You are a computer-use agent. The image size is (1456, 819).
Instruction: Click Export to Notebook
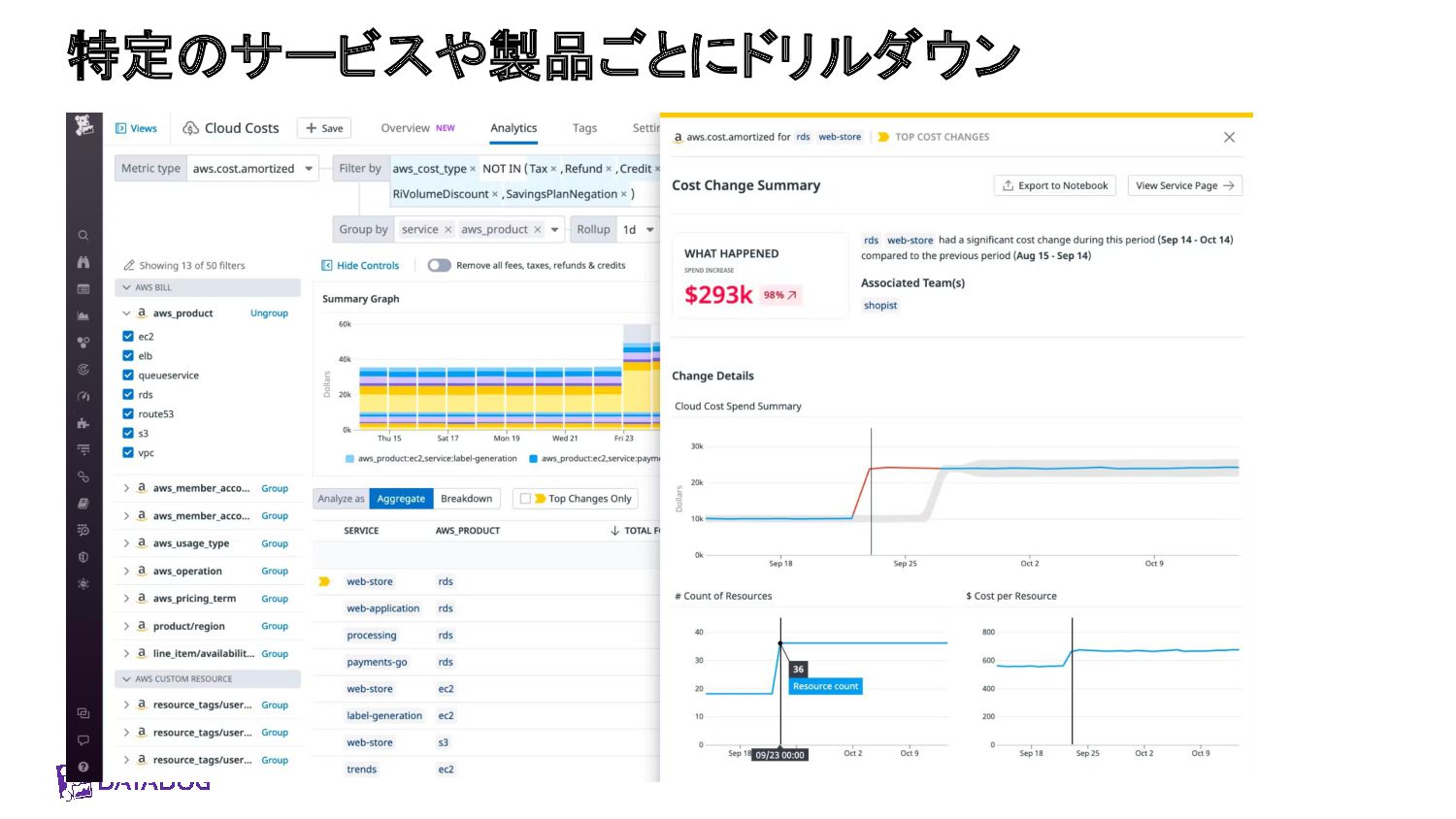[1055, 185]
